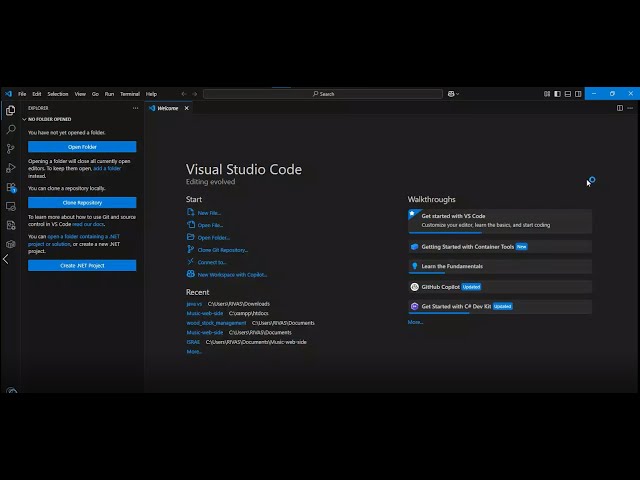Click the Create .NET Project button

point(82,265)
